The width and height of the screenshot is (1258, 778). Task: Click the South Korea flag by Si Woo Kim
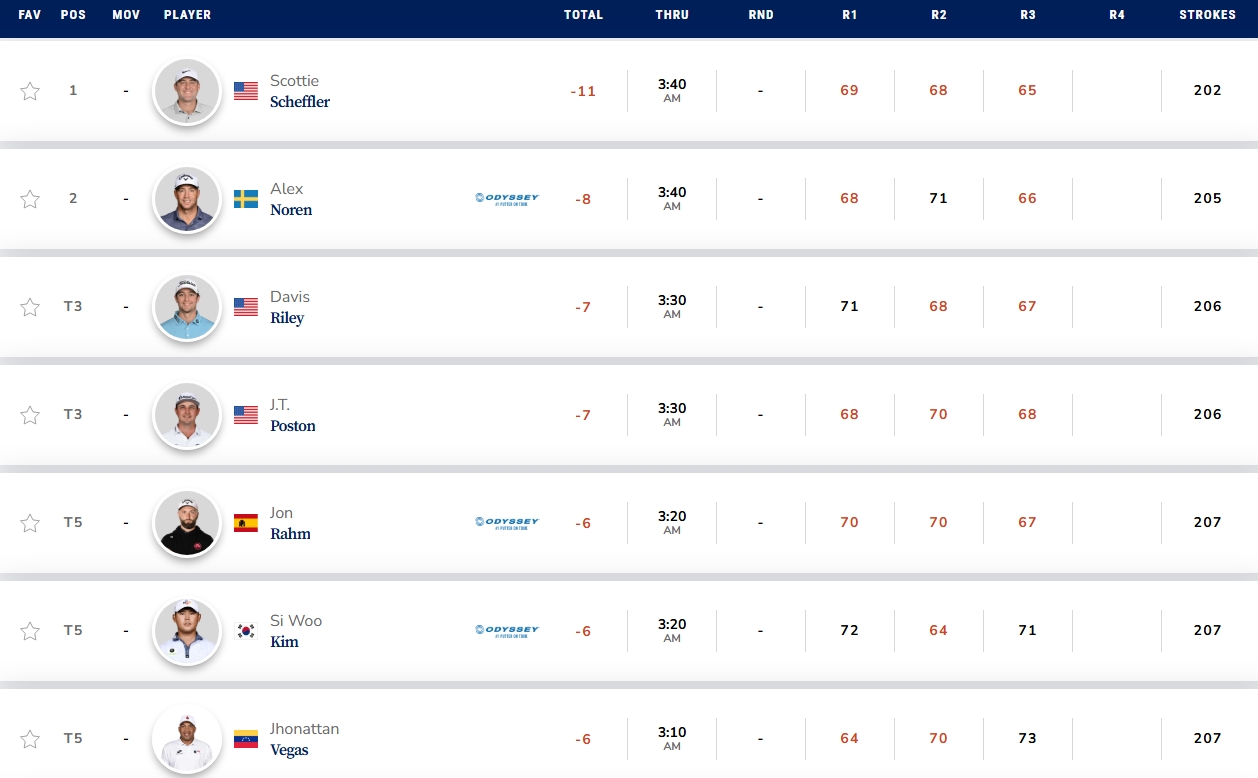click(x=246, y=631)
